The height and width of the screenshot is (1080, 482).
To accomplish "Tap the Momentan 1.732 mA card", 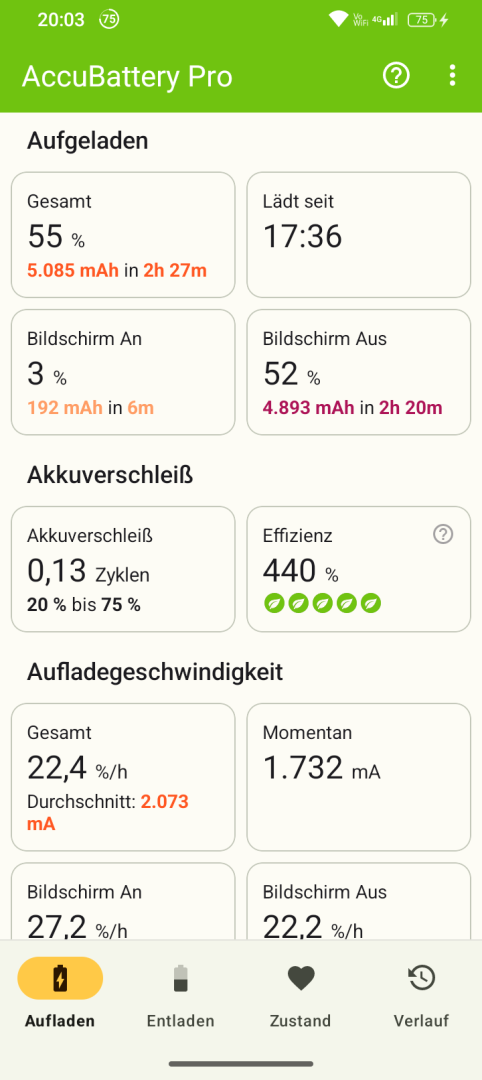I will 359,777.
